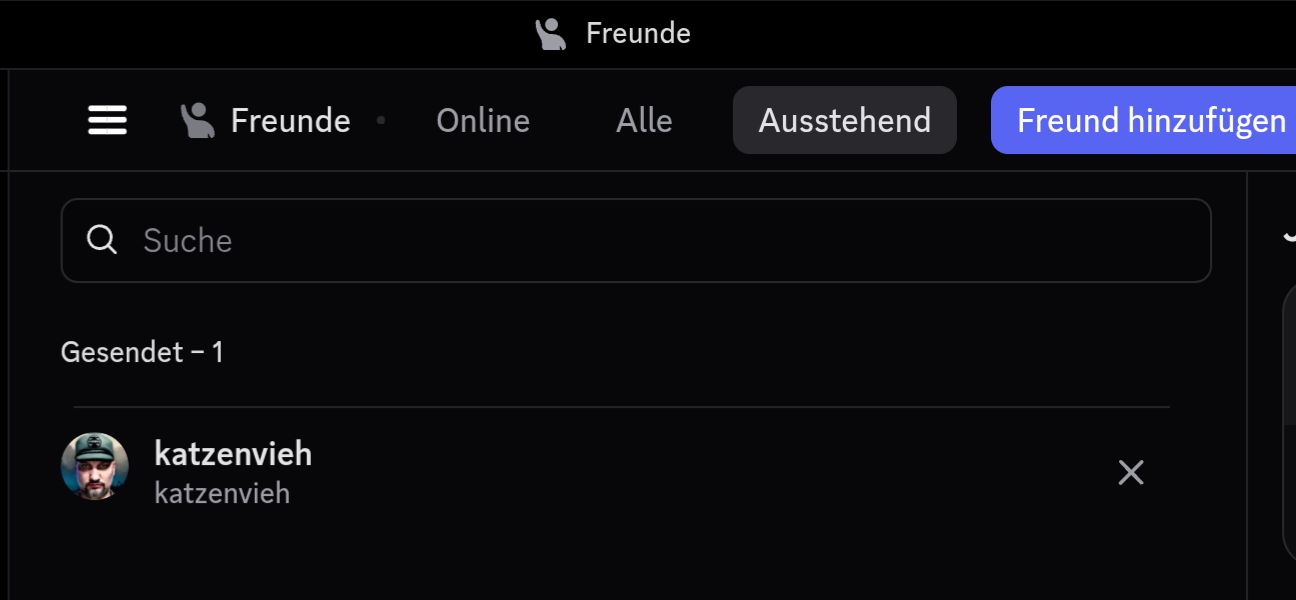This screenshot has height=600, width=1296.
Task: Switch to the Online tab
Action: pos(483,121)
